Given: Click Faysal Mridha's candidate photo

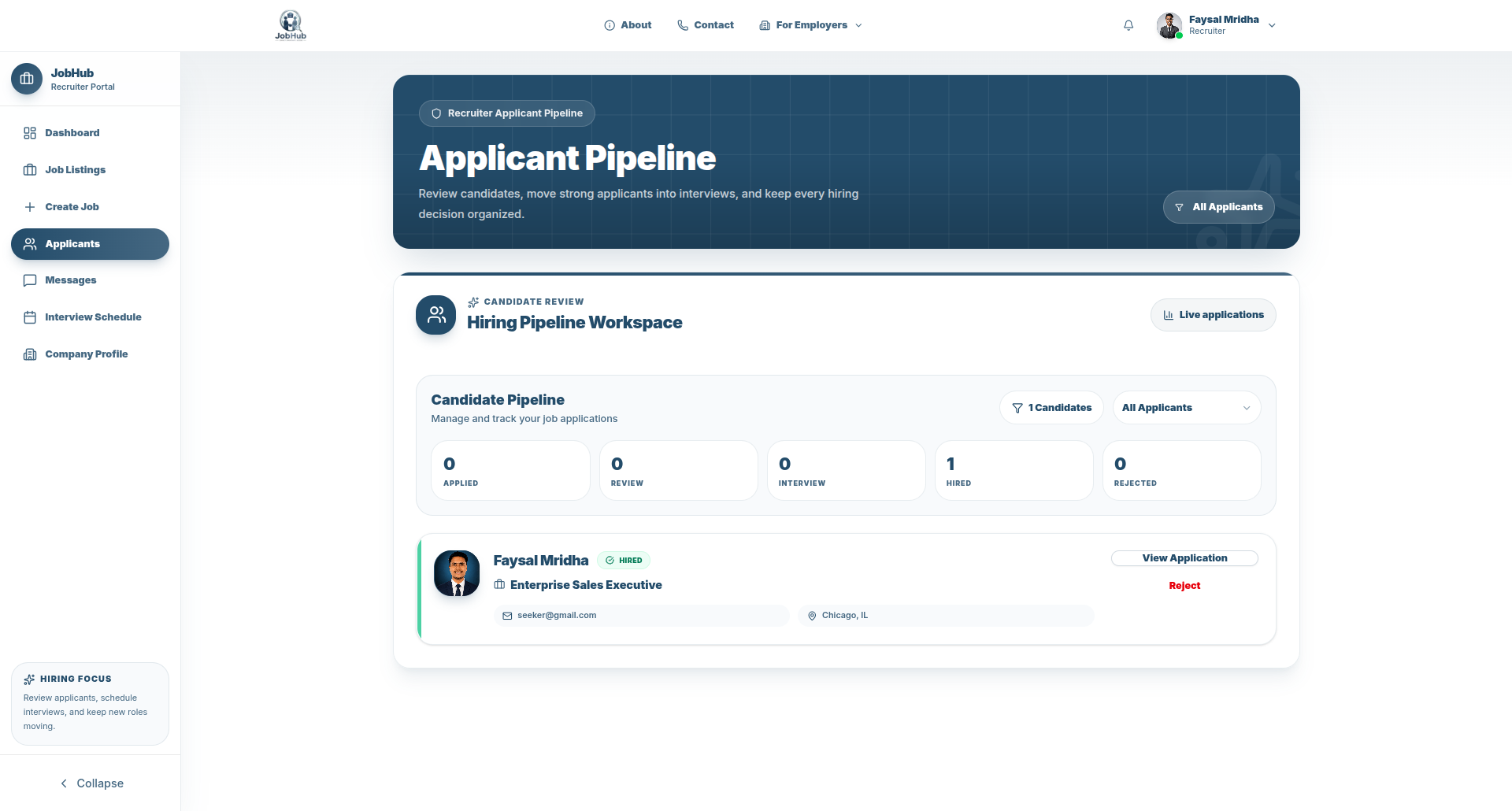Looking at the screenshot, I should [457, 573].
